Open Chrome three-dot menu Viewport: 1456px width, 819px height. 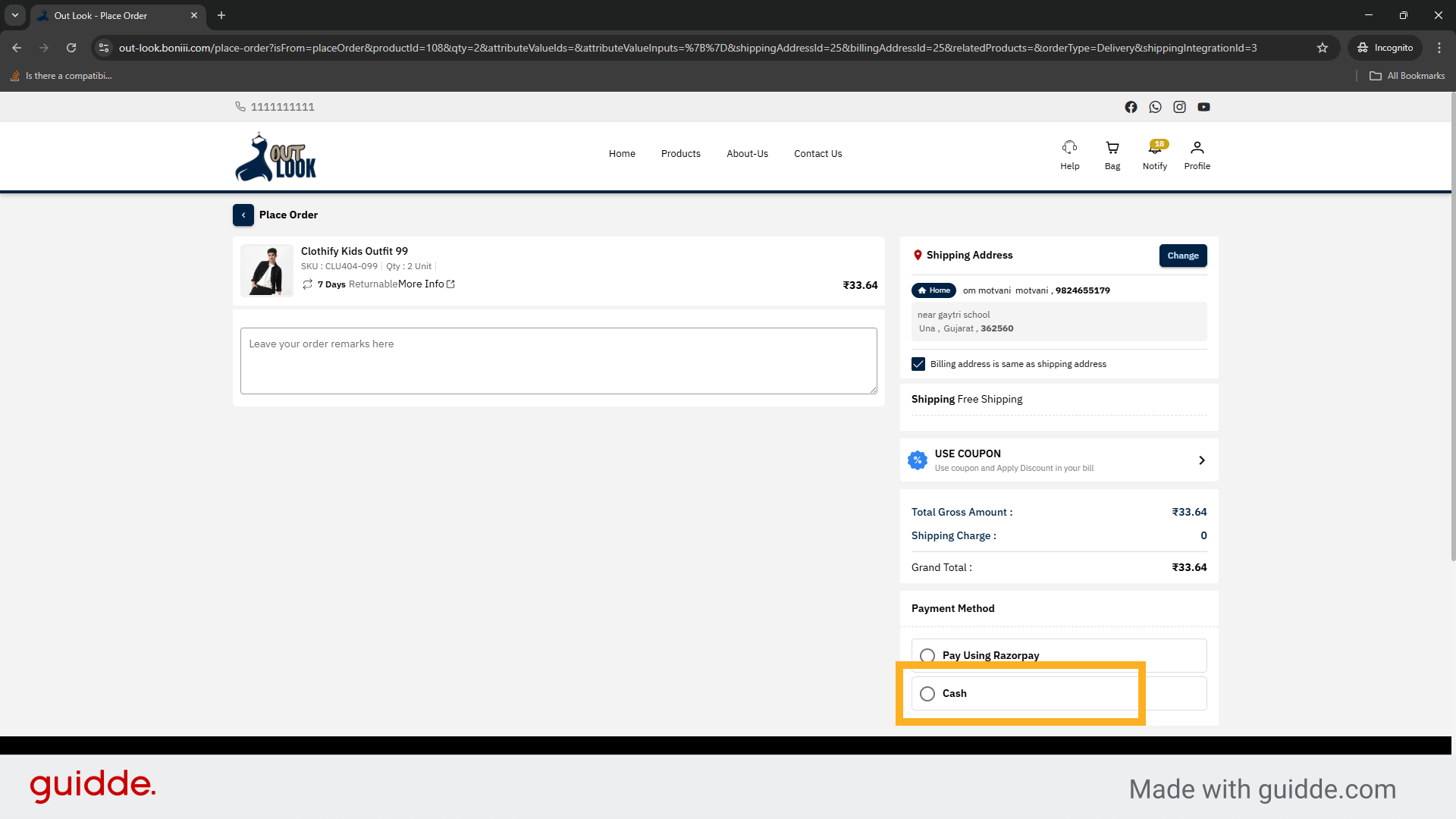point(1439,48)
